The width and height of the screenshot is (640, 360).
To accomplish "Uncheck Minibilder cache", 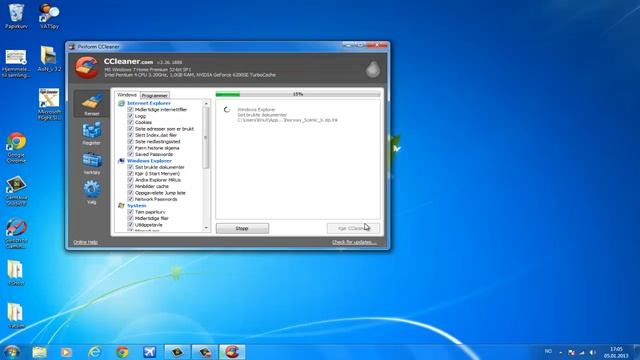I will (131, 186).
